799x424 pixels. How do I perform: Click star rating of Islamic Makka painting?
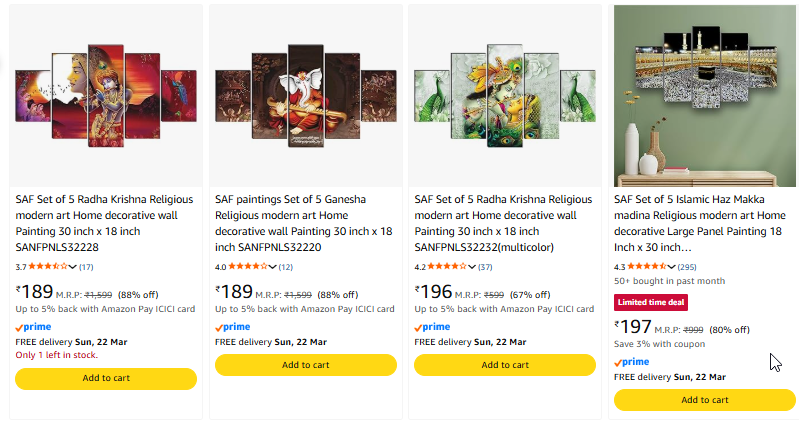(646, 267)
